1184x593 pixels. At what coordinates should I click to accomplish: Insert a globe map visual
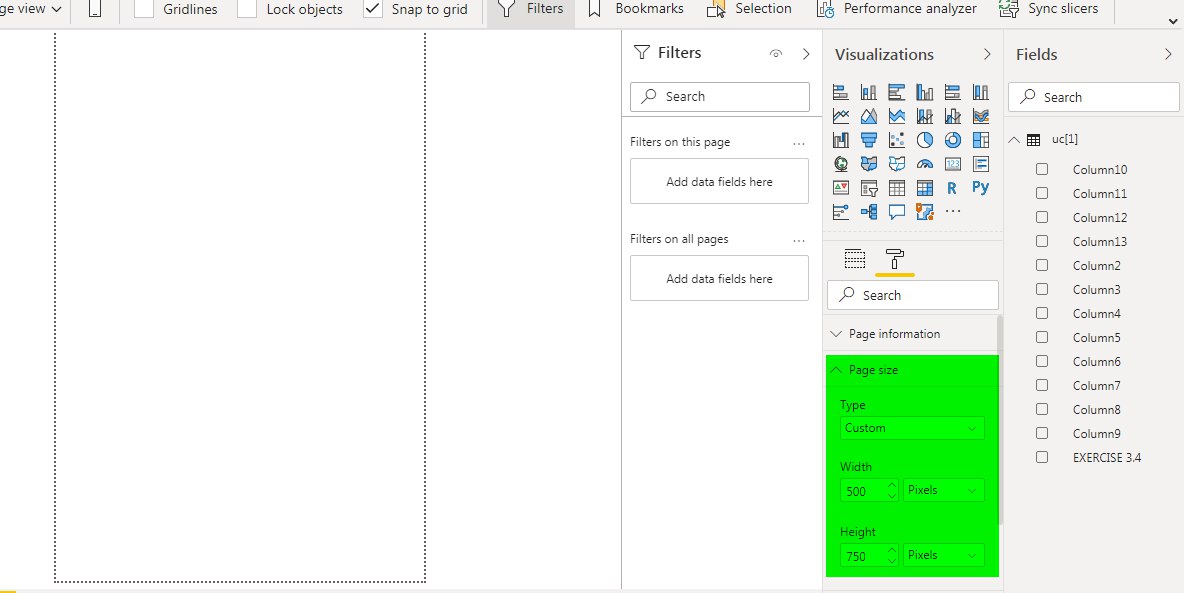[x=840, y=164]
